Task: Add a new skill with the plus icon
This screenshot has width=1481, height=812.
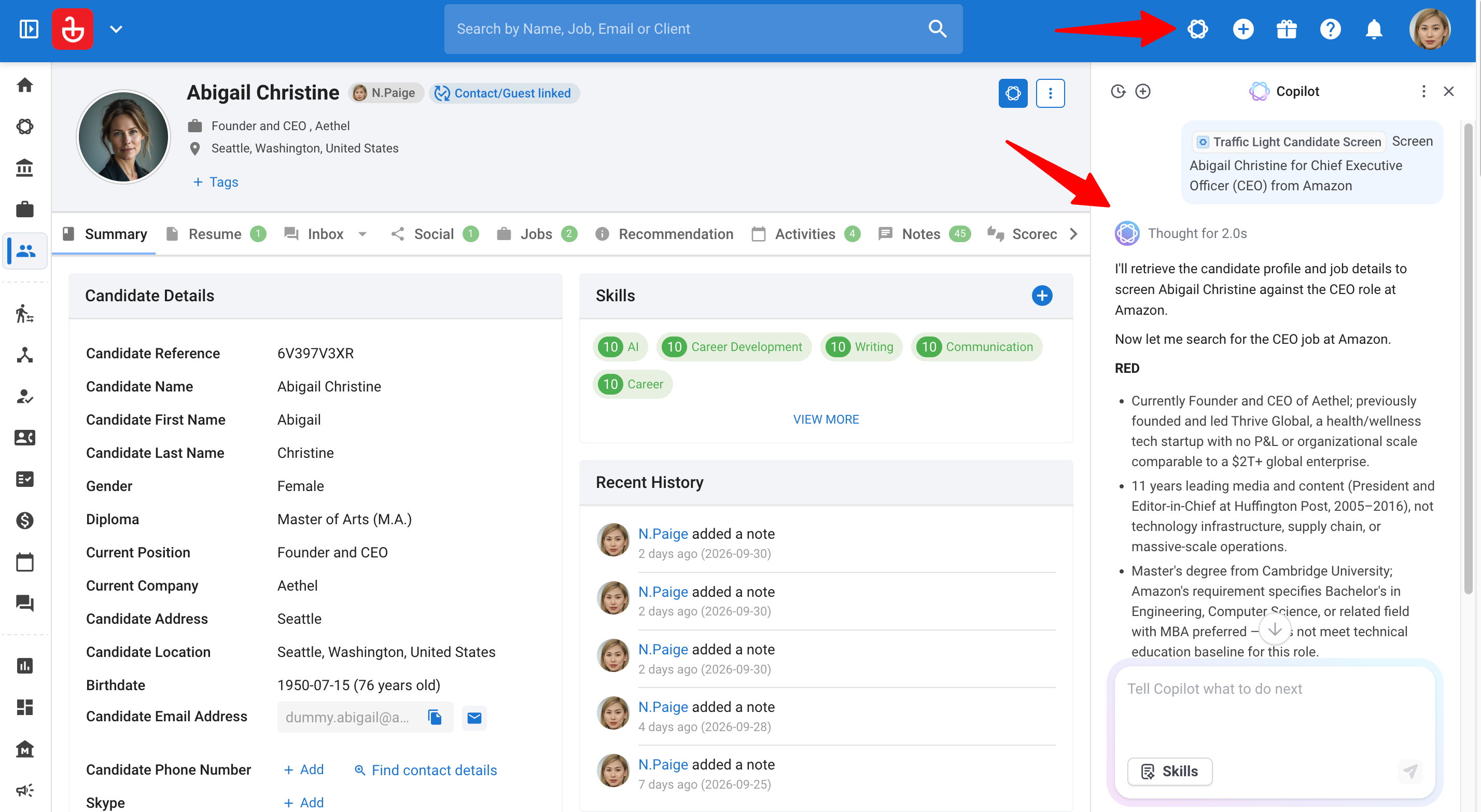Action: coord(1042,296)
